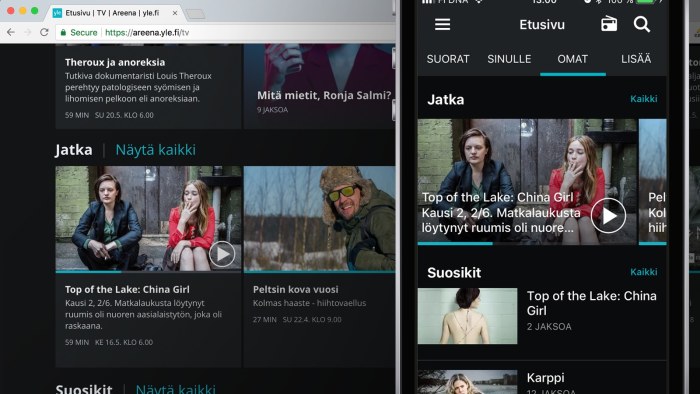
Task: Click Näytä kaikki next to Suosikit
Action: coord(175,388)
